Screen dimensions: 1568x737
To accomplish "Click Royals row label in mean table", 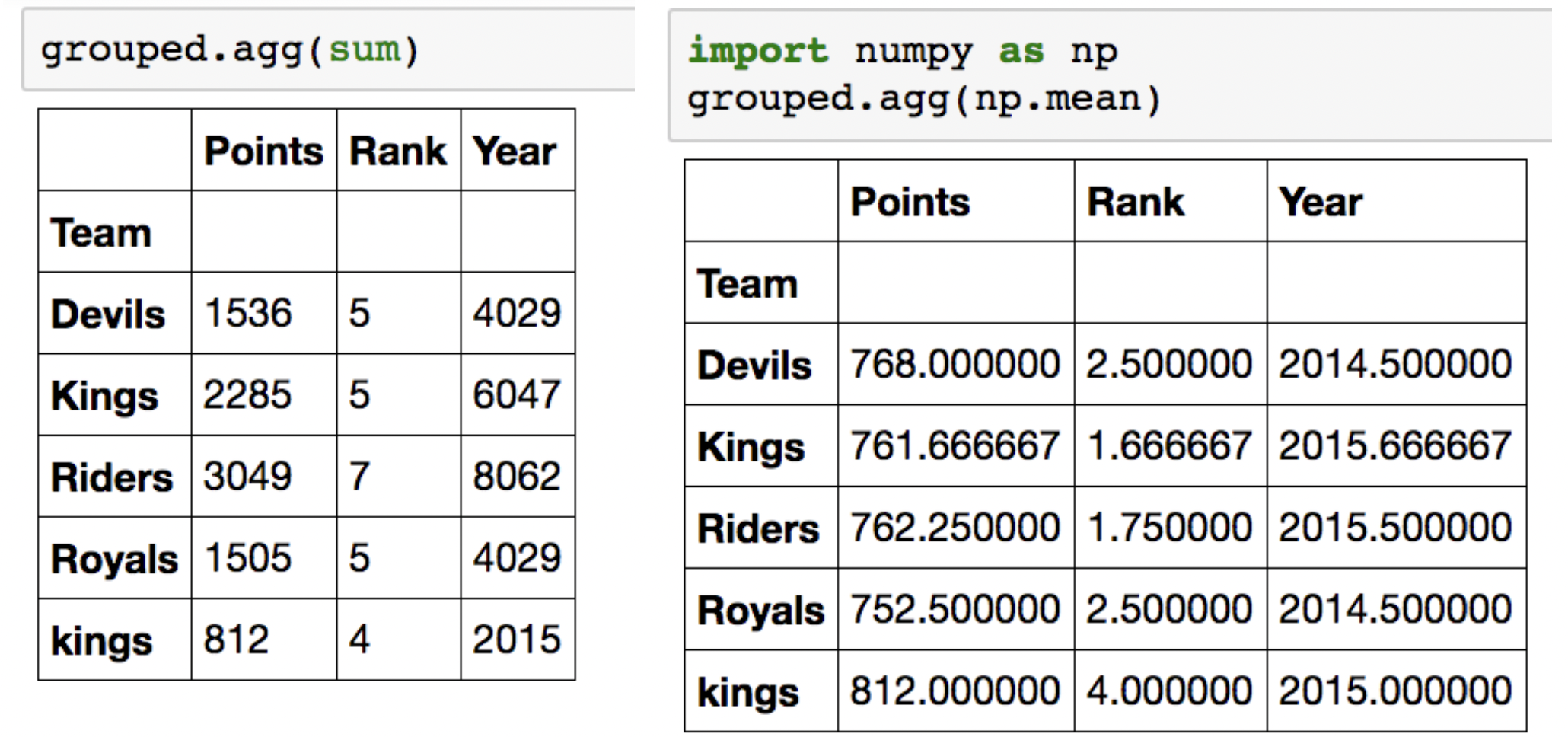I will tap(761, 610).
